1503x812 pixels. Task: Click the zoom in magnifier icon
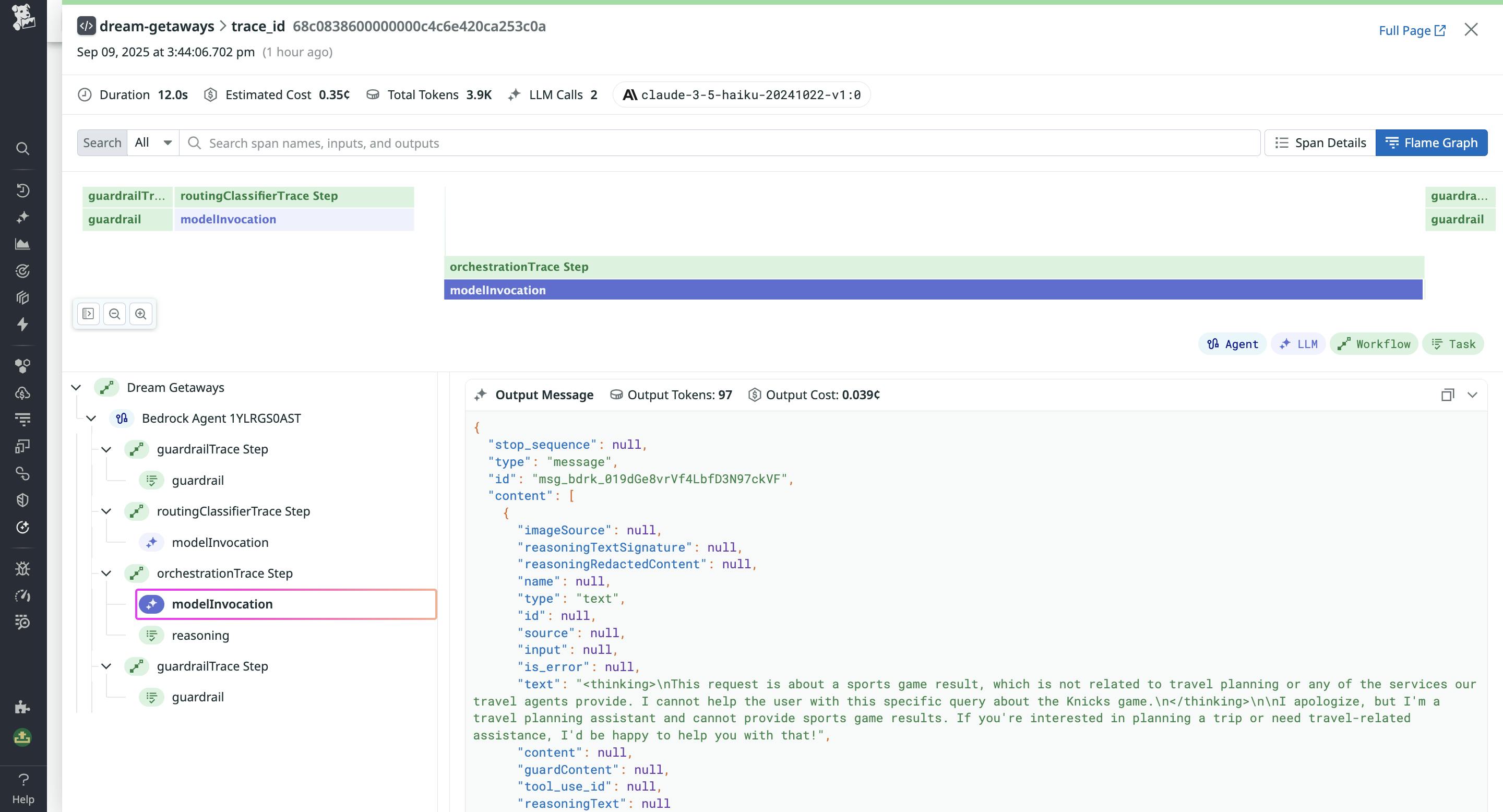click(x=140, y=314)
